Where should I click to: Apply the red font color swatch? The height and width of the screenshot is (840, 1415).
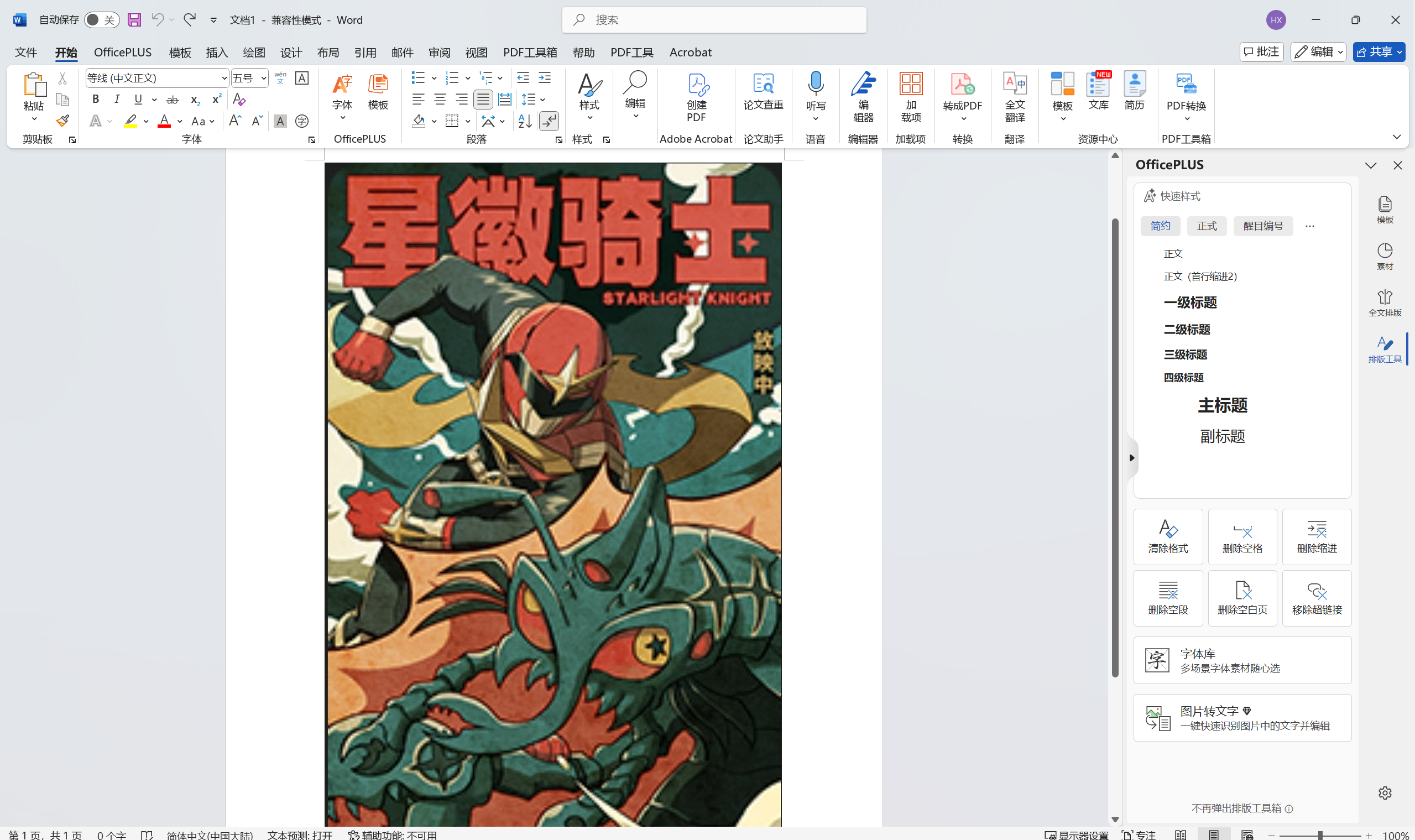(164, 121)
